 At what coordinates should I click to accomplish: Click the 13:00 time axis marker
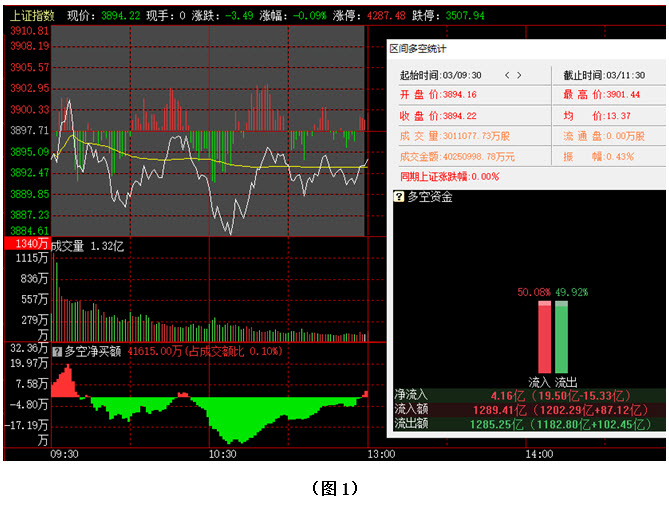pos(381,454)
